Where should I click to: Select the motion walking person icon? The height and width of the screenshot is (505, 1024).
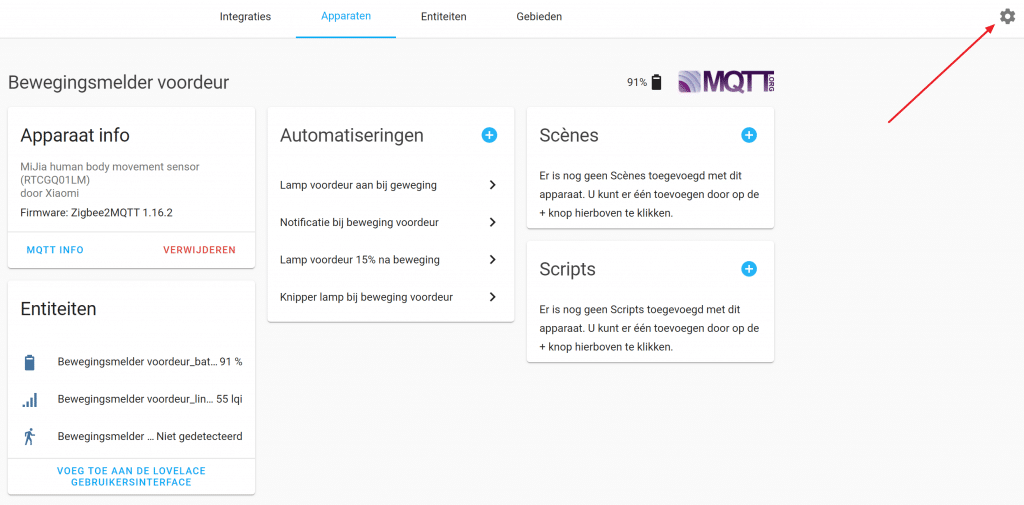click(30, 436)
